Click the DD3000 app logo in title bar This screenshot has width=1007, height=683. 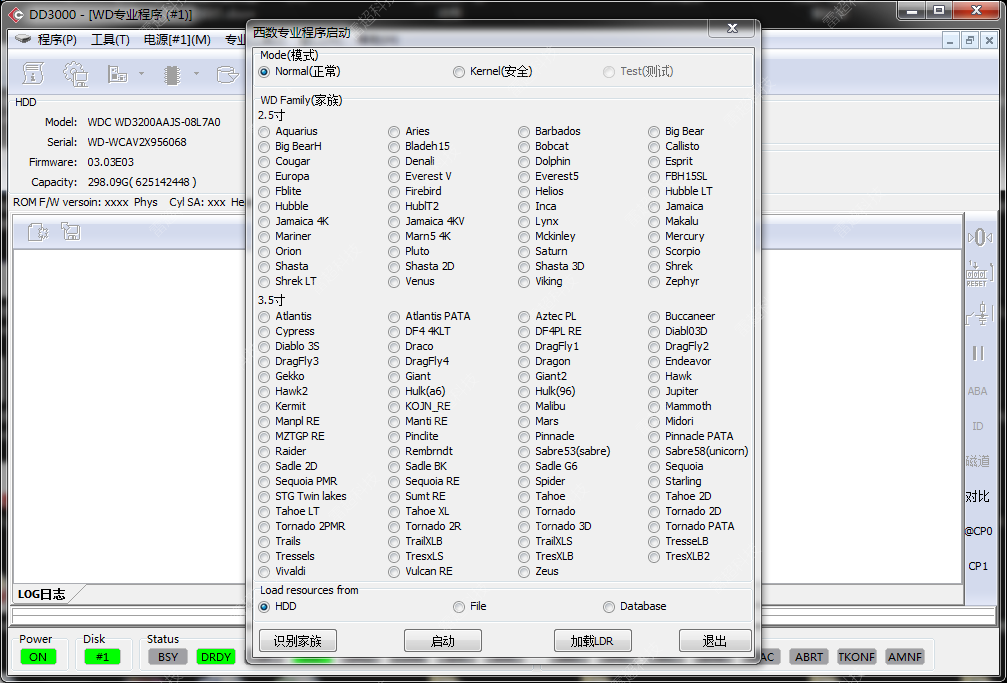(15, 13)
